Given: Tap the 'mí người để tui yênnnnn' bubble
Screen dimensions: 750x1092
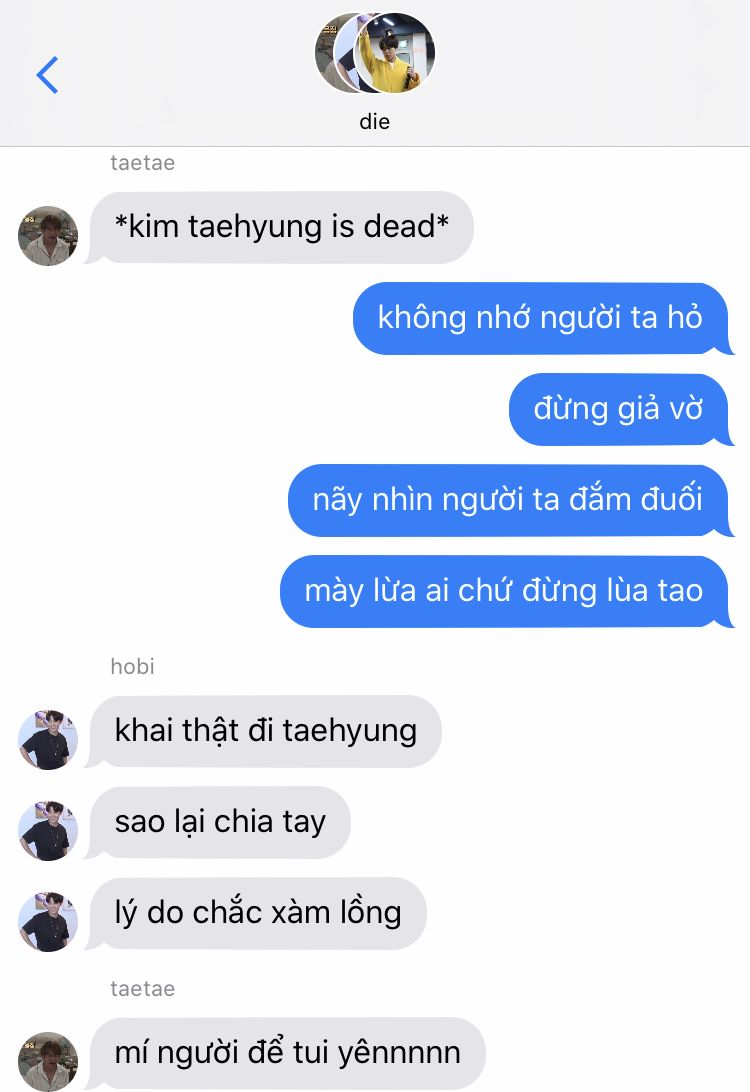Looking at the screenshot, I should (286, 1053).
